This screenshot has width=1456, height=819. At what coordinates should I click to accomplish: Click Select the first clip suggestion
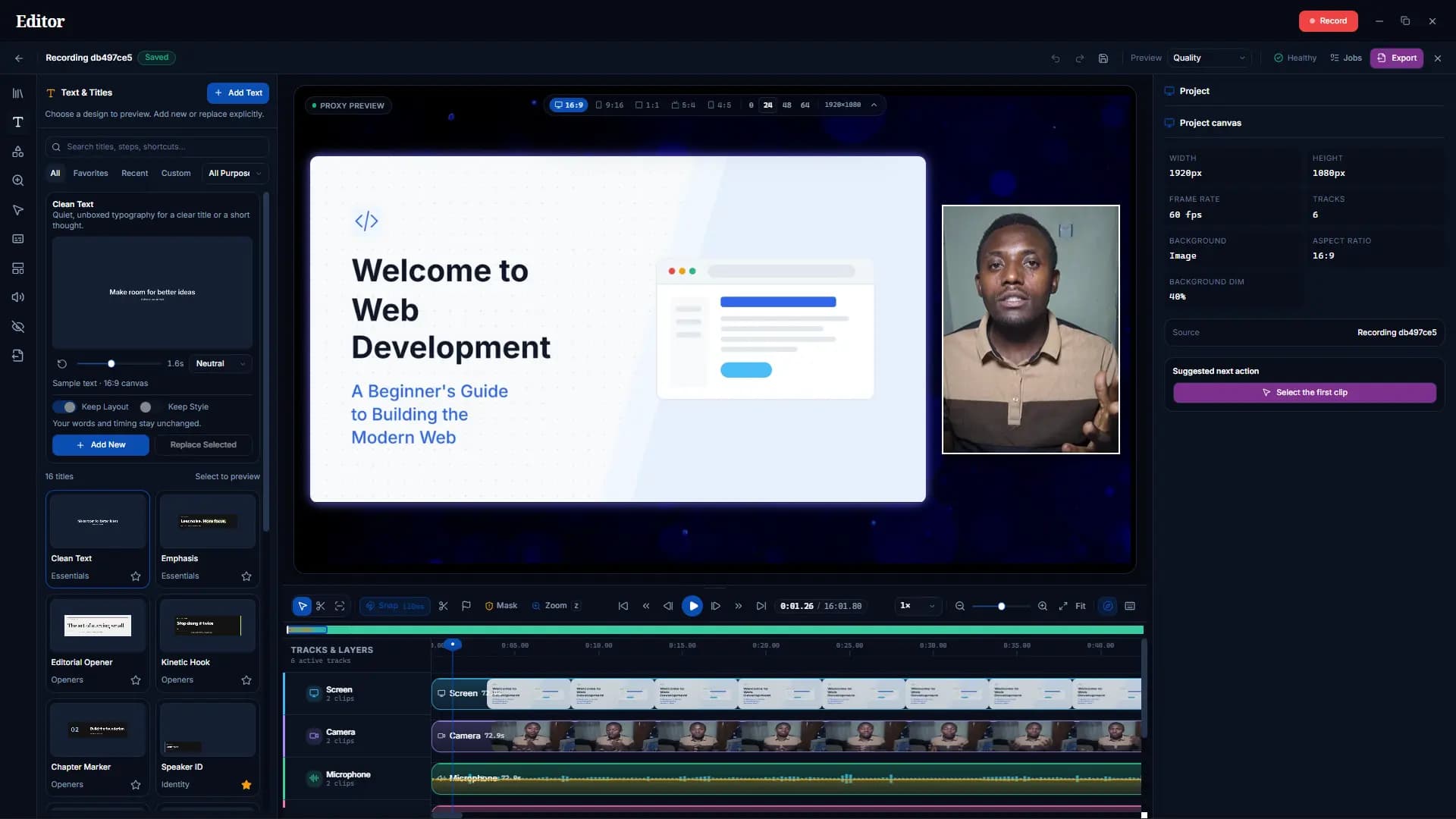click(x=1304, y=393)
